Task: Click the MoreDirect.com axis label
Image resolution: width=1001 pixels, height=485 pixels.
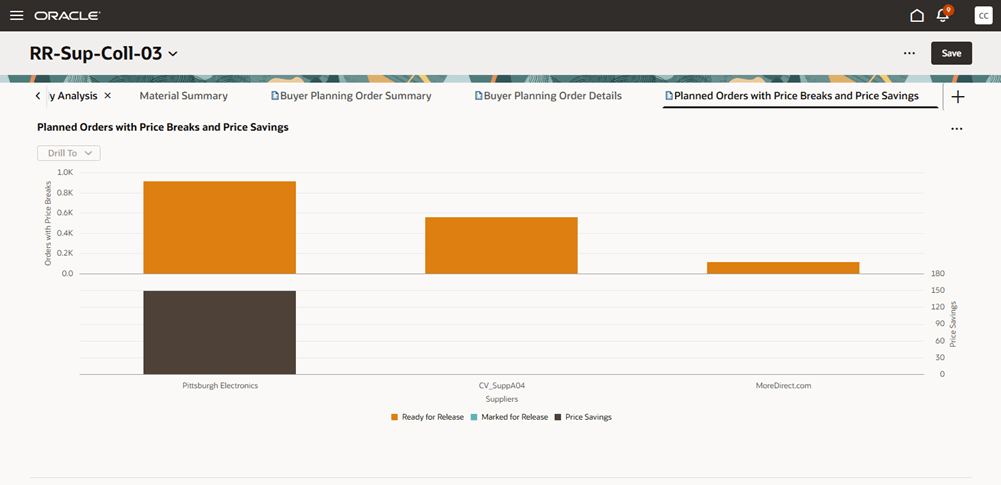Action: [783, 385]
